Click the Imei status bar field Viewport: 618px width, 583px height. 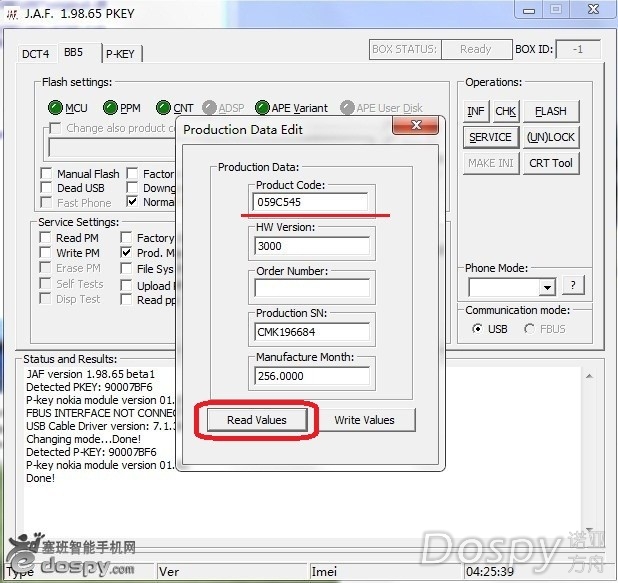tap(385, 571)
